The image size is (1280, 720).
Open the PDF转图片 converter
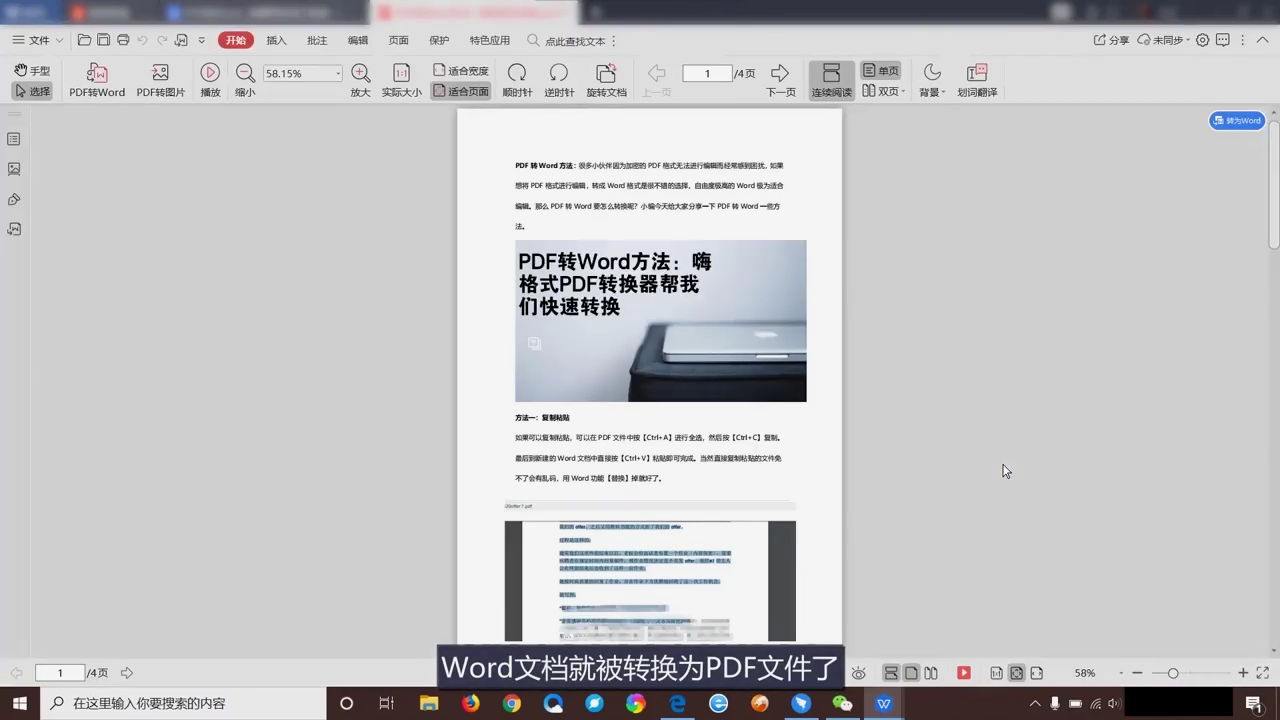coord(160,80)
